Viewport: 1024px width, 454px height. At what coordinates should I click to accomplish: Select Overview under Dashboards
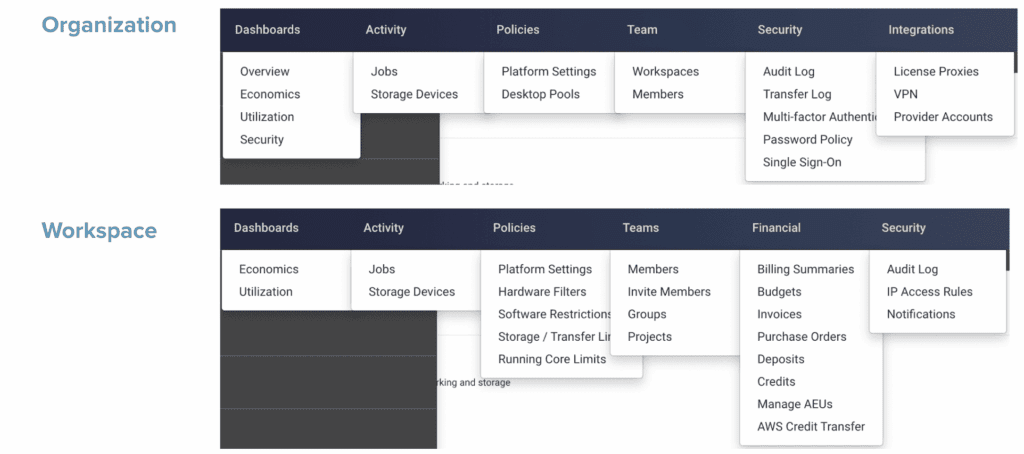tap(265, 72)
